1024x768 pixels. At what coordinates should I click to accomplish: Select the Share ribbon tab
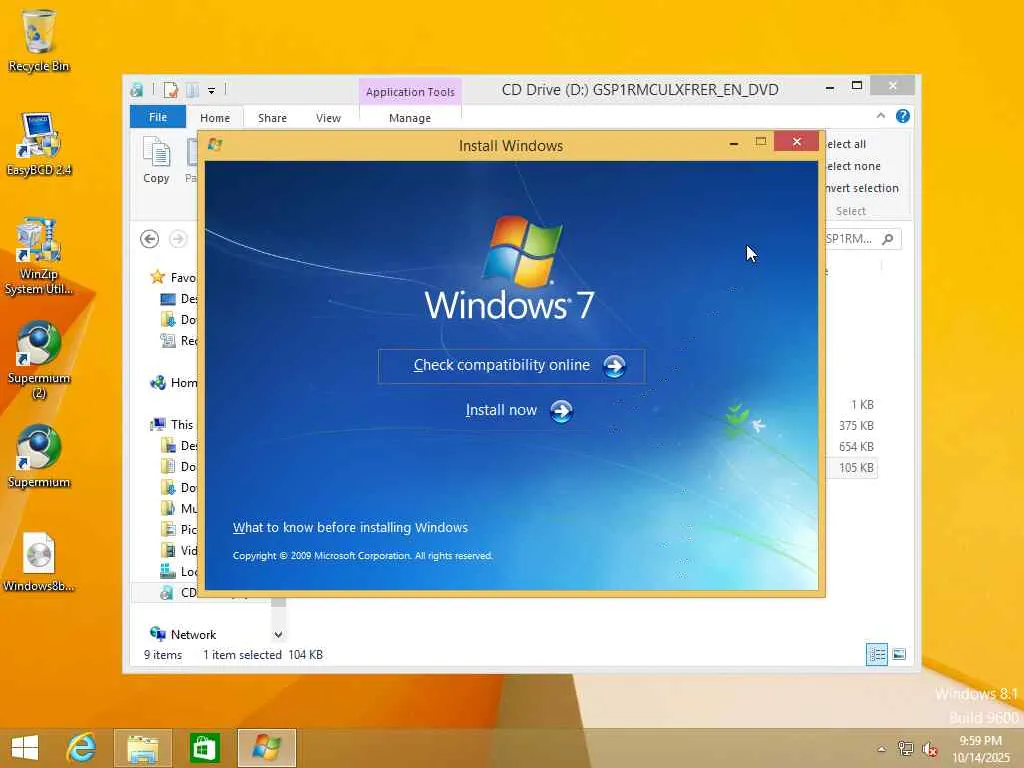point(272,118)
